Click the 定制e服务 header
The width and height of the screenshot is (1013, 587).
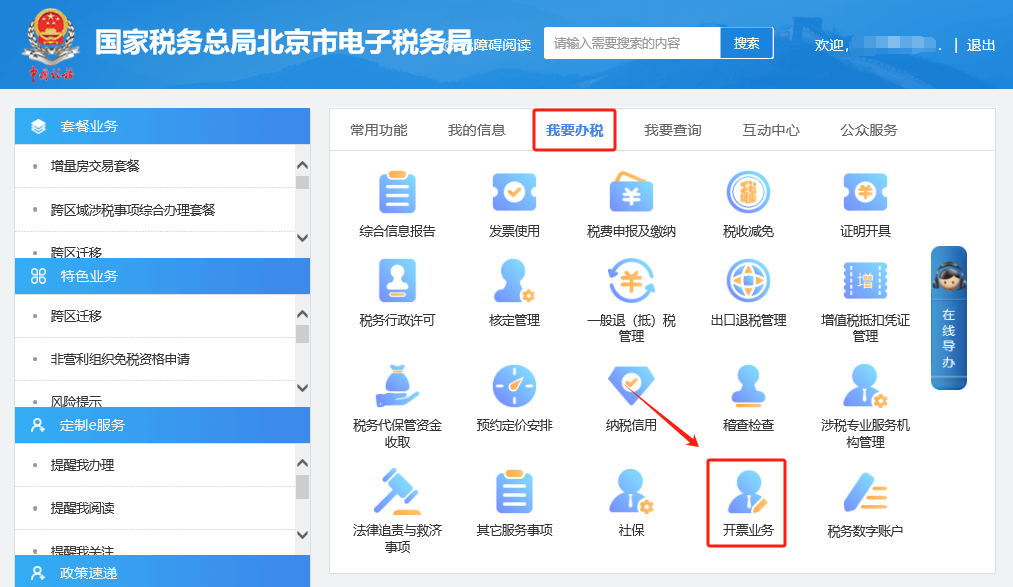[x=162, y=425]
